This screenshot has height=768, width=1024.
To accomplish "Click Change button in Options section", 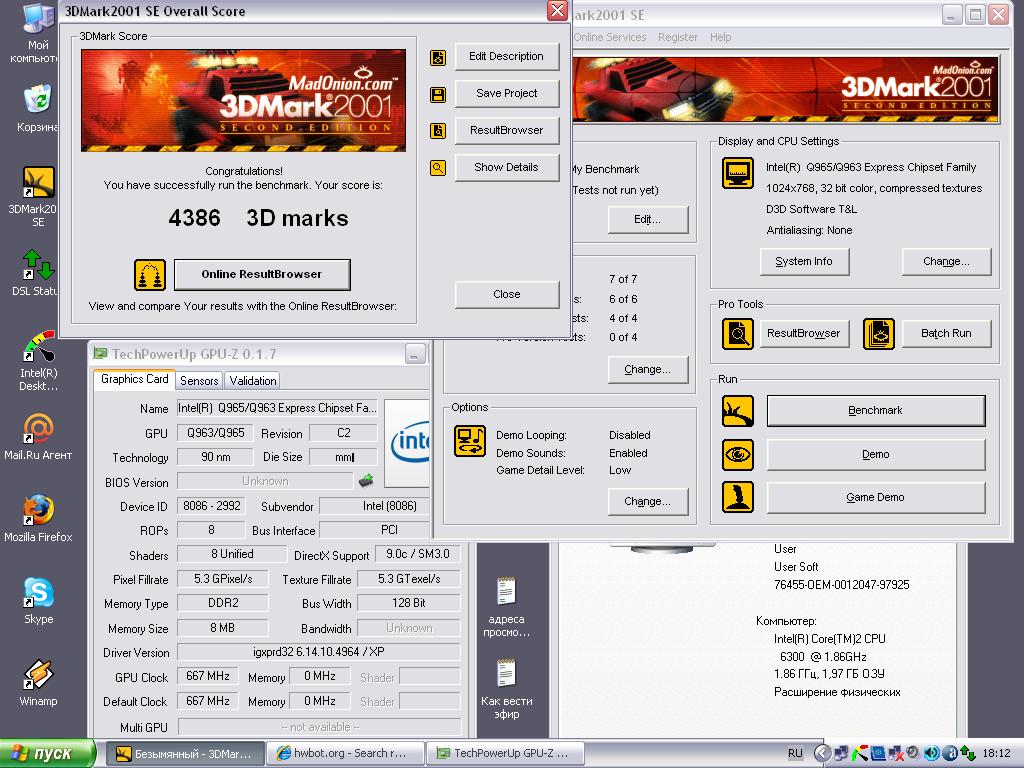I will [647, 502].
